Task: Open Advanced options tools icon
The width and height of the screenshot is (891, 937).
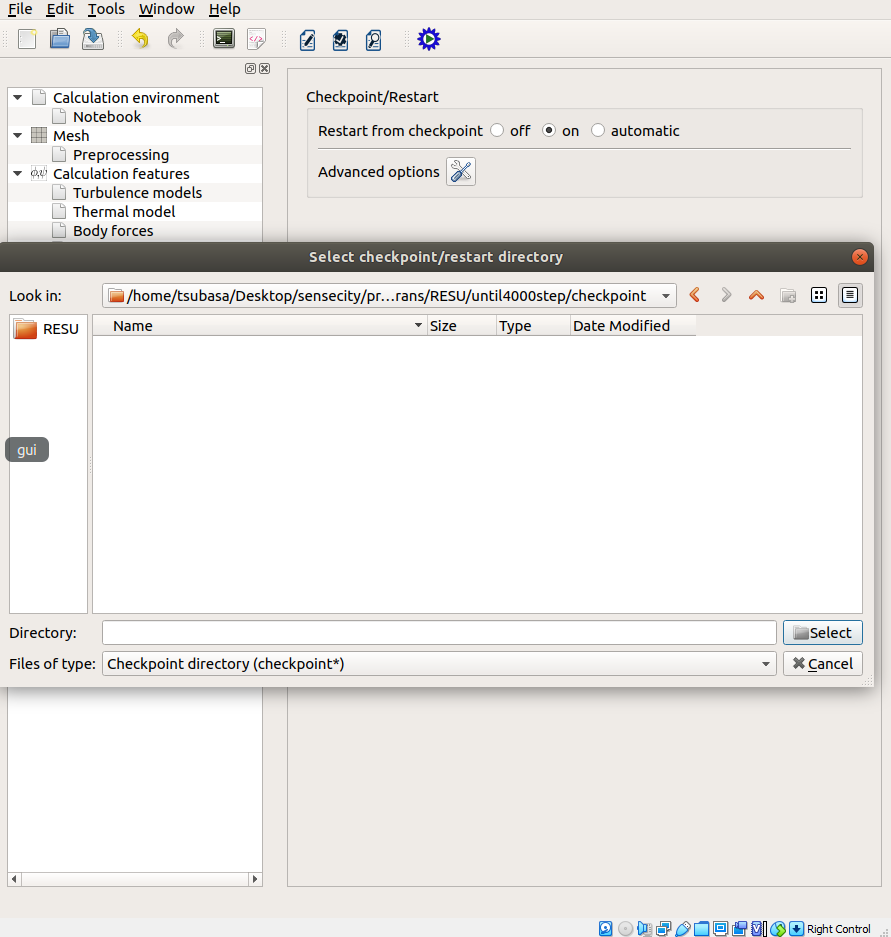Action: (x=460, y=172)
